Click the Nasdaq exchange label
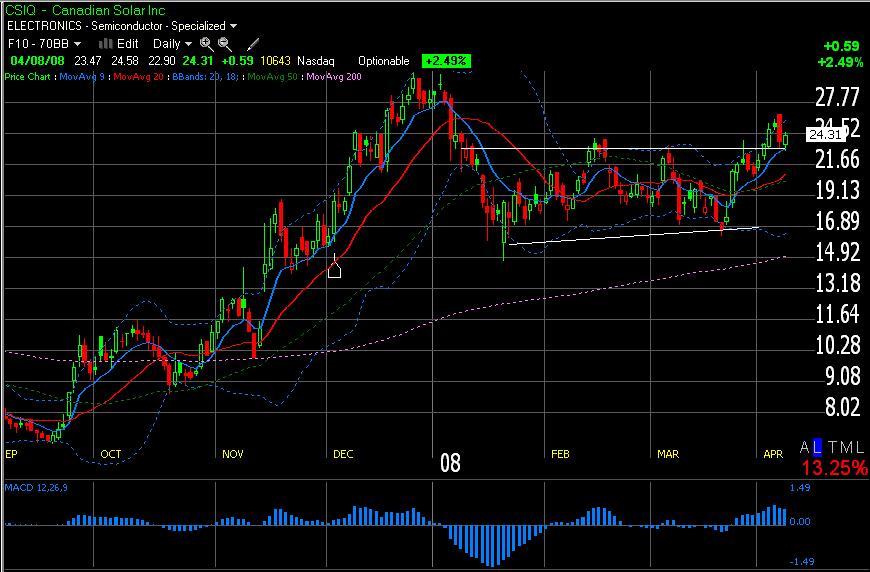The width and height of the screenshot is (870, 572). 316,60
